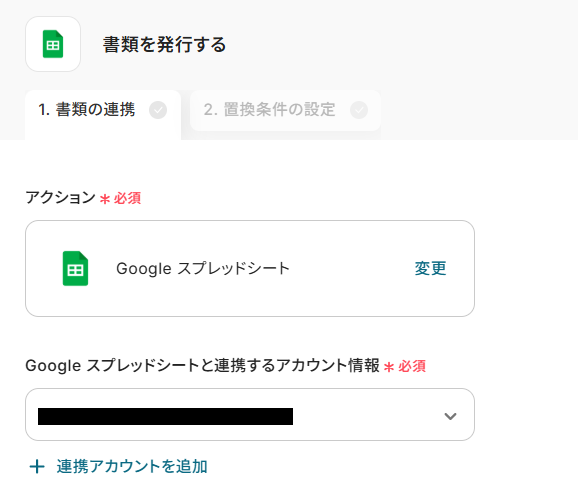
Task: Switch to the 2. 置換条件の設定 tab
Action: [285, 110]
